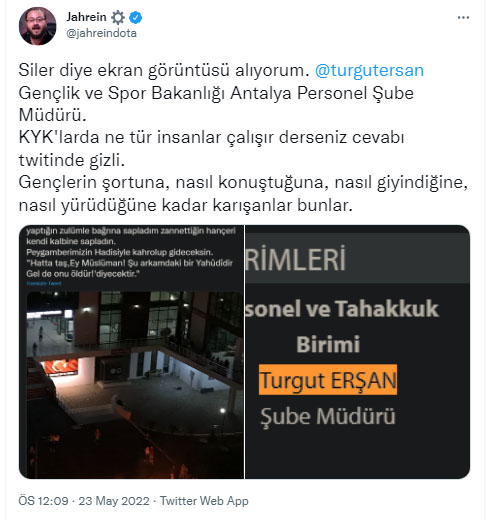Click the tweet timestamp ÖS 12:09

43,501
